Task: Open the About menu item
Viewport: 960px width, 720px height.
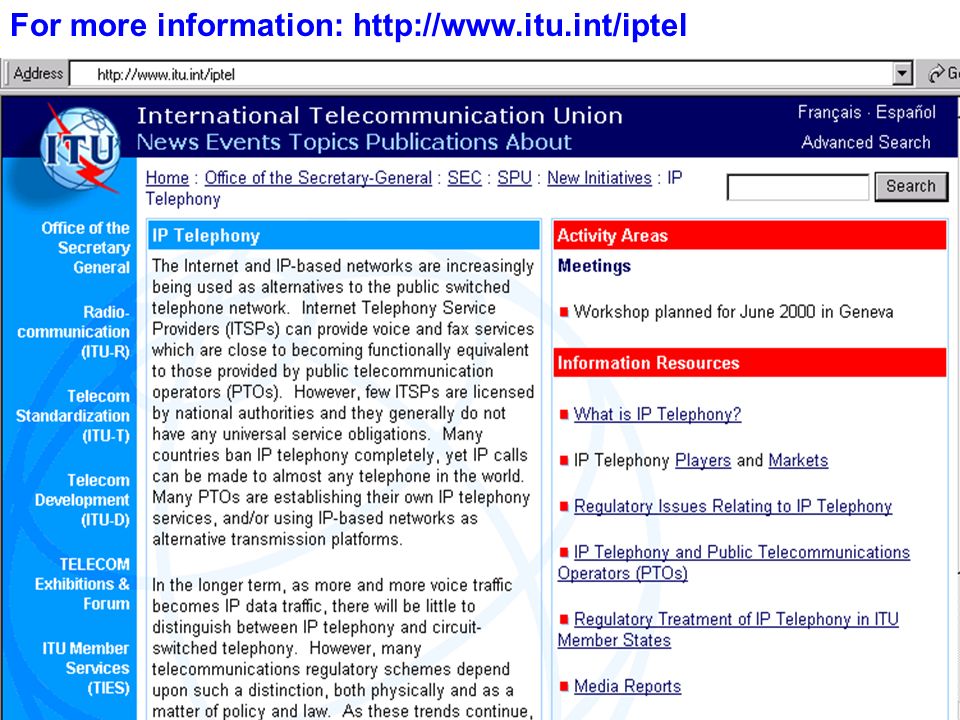Action: coord(538,142)
